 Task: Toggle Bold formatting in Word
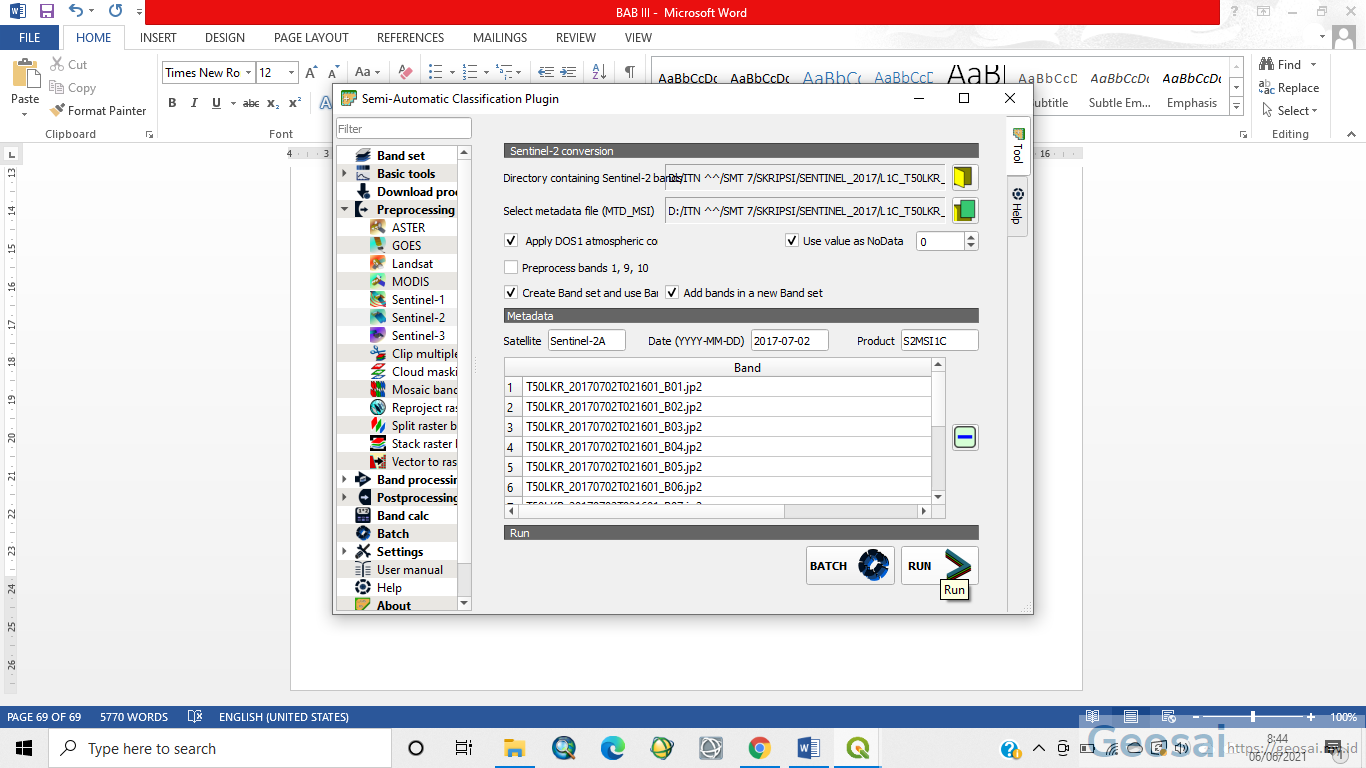pos(172,103)
